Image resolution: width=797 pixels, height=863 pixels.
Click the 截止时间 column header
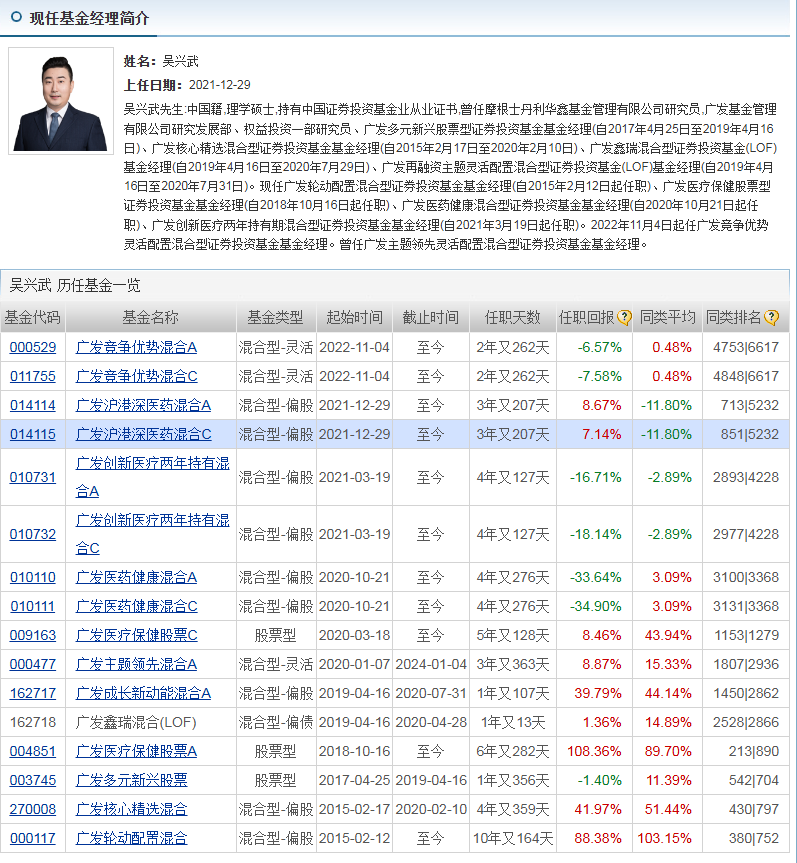(x=431, y=318)
